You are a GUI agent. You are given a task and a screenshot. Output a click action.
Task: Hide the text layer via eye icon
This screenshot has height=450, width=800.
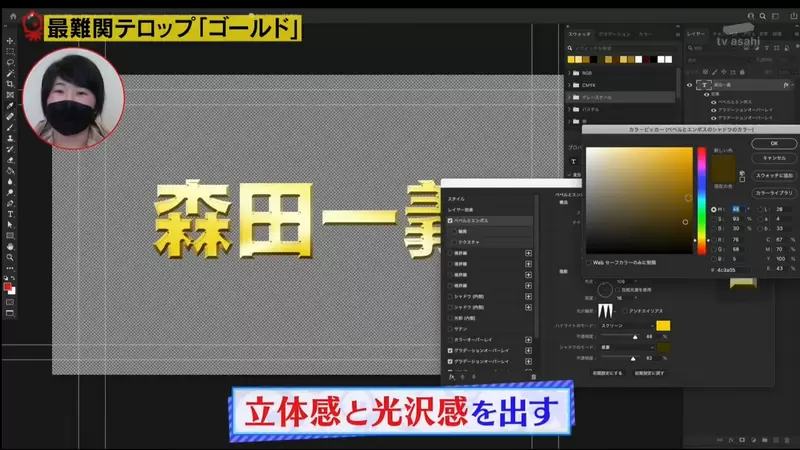point(689,86)
